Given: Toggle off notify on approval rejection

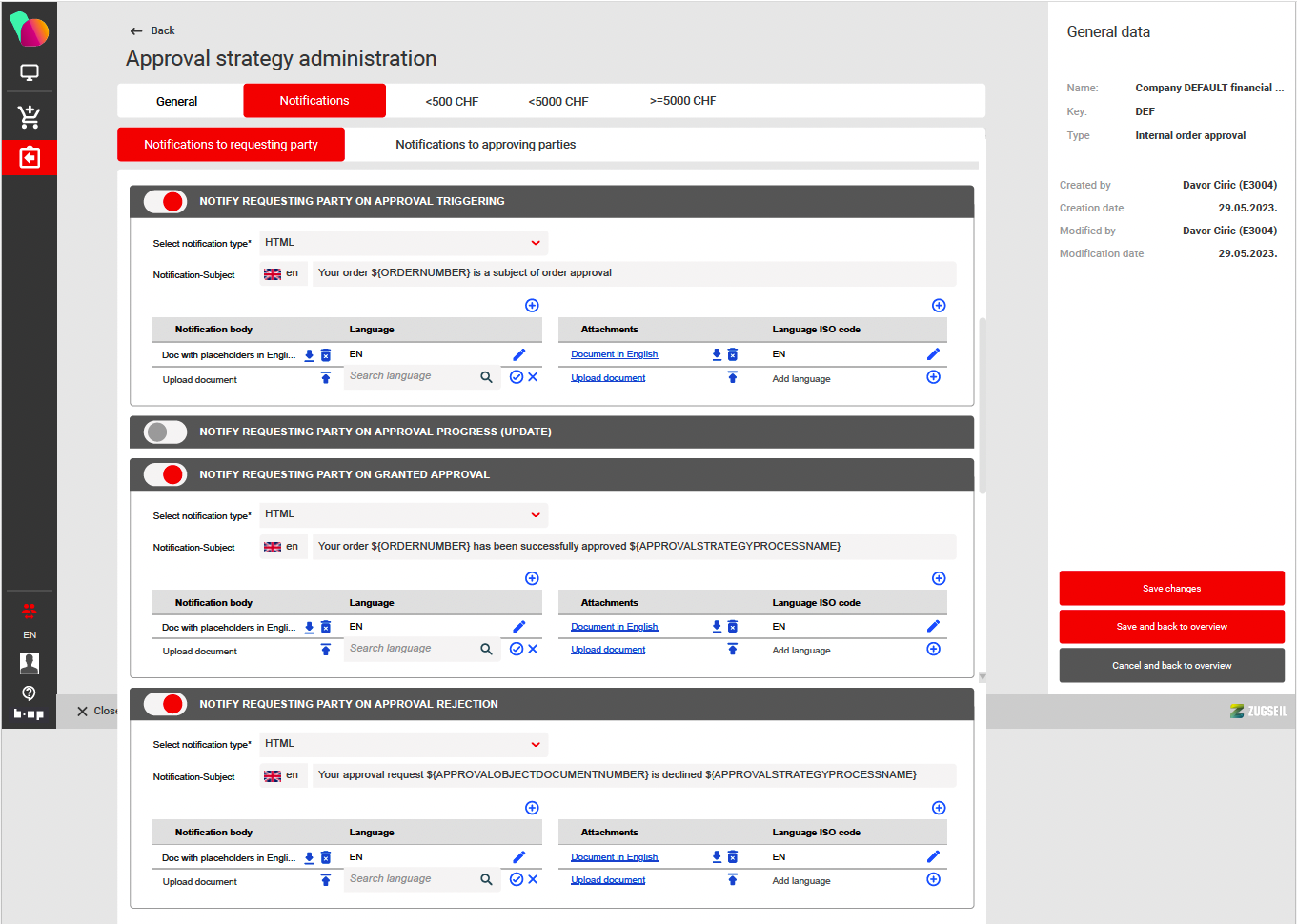Looking at the screenshot, I should [165, 705].
